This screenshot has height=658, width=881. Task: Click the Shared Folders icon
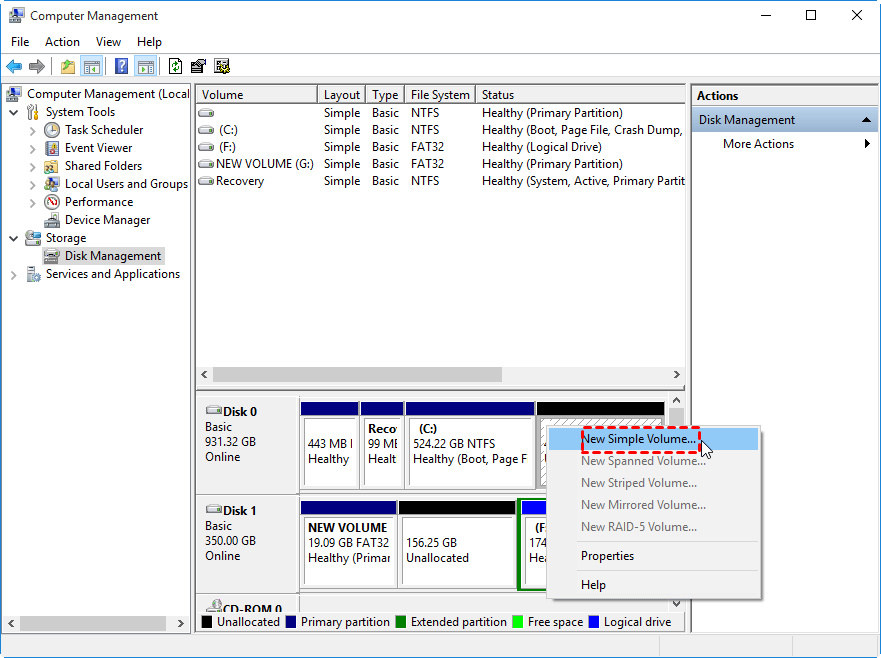click(51, 166)
